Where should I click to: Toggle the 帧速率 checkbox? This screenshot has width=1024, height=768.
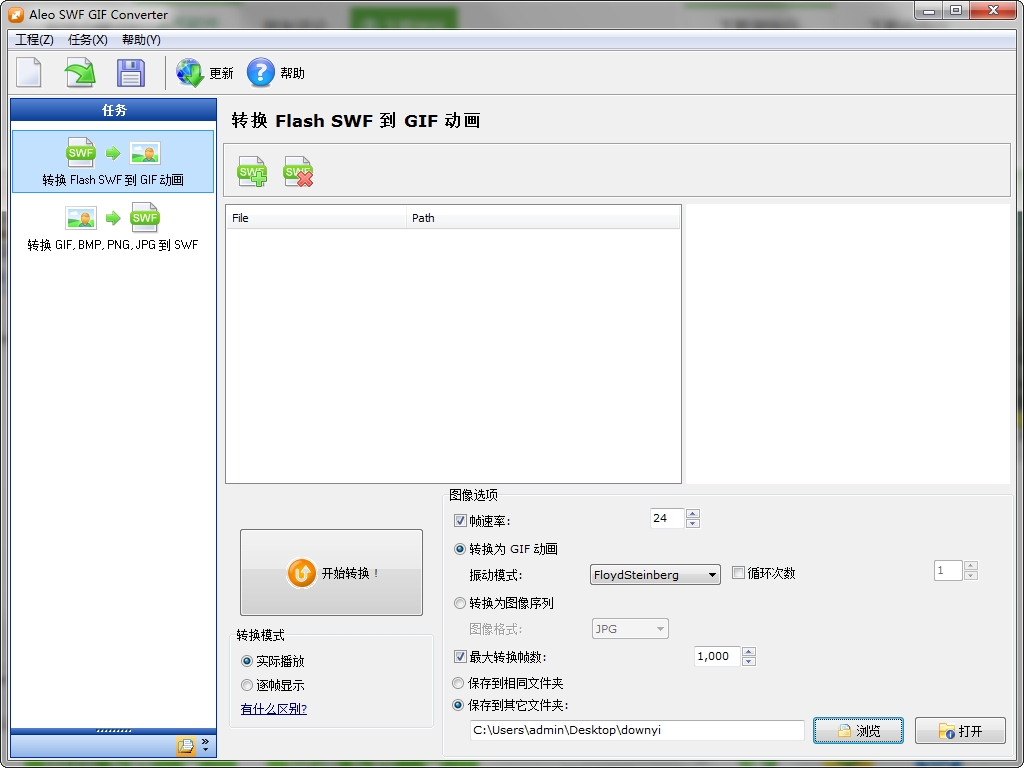[458, 520]
